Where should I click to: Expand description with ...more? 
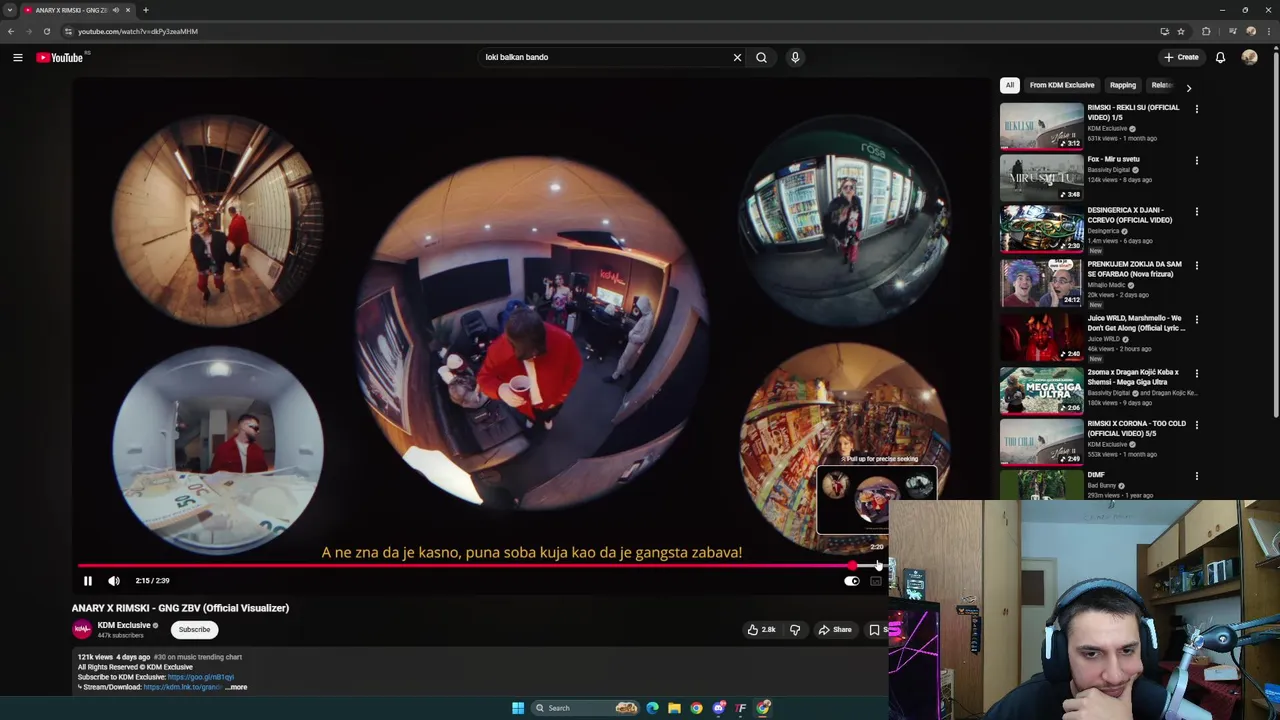236,687
